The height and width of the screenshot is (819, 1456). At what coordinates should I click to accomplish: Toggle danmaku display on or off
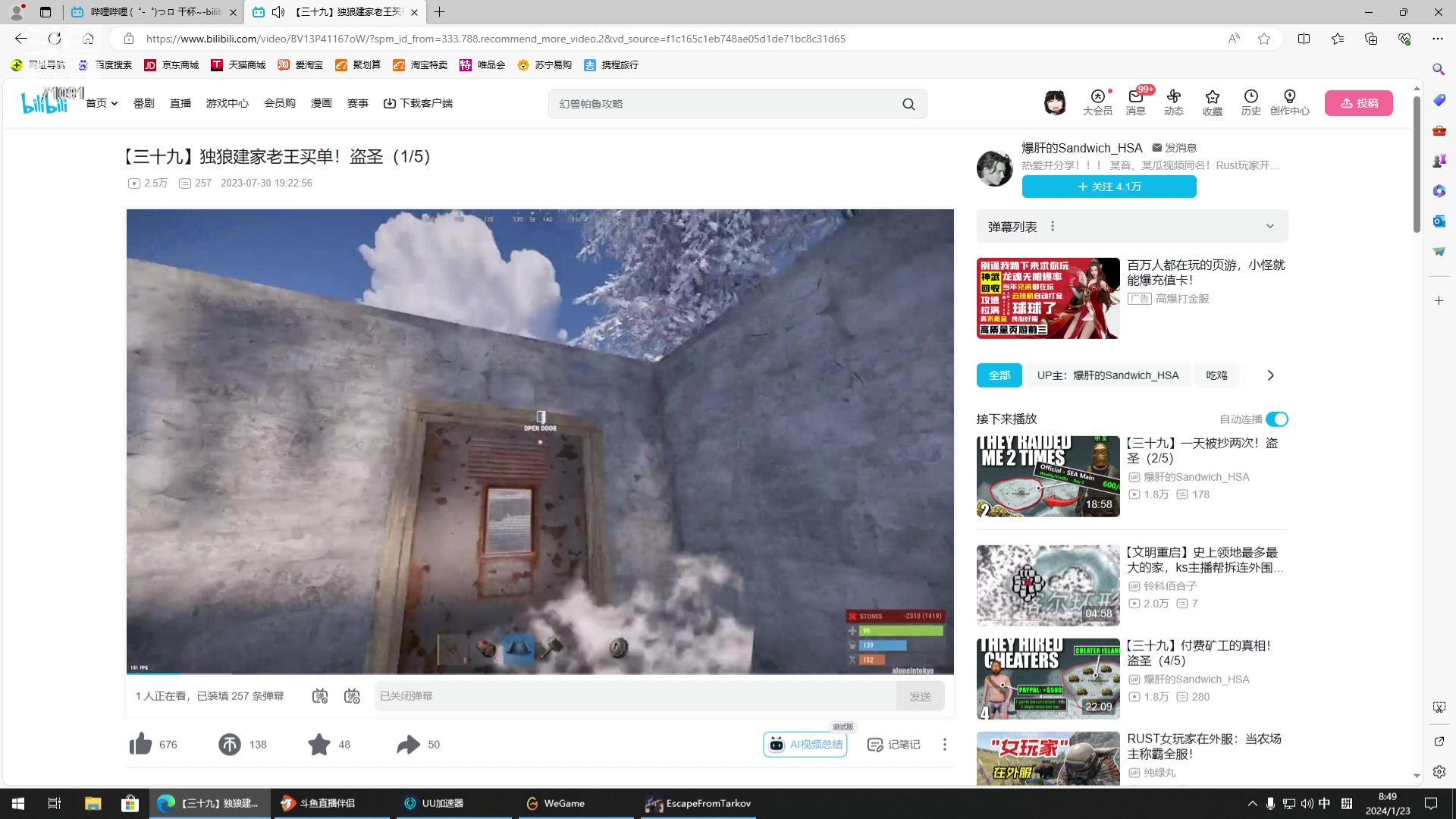point(320,696)
